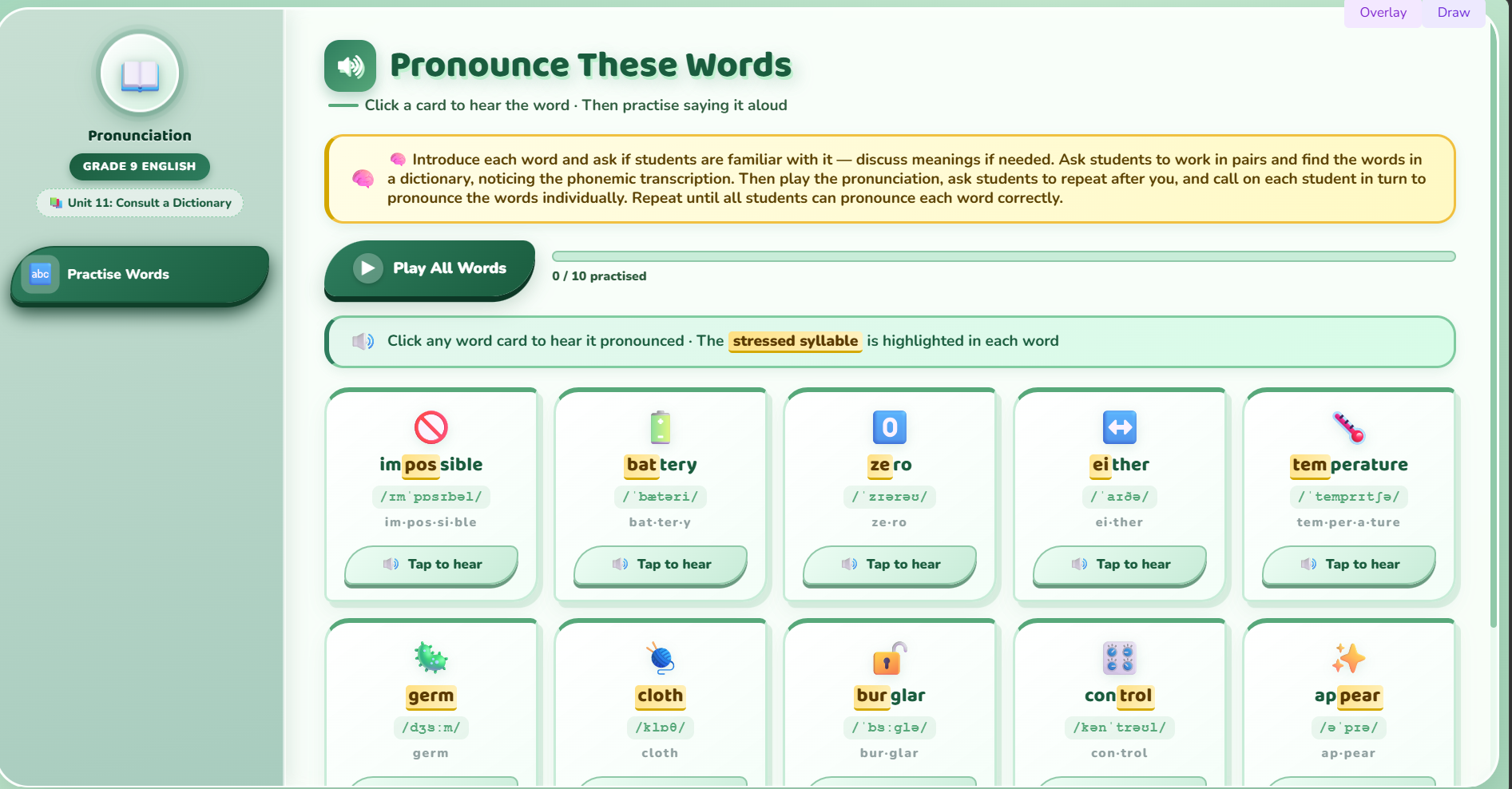Click the 'cloth' word heading
The image size is (1512, 789).
pos(661,696)
